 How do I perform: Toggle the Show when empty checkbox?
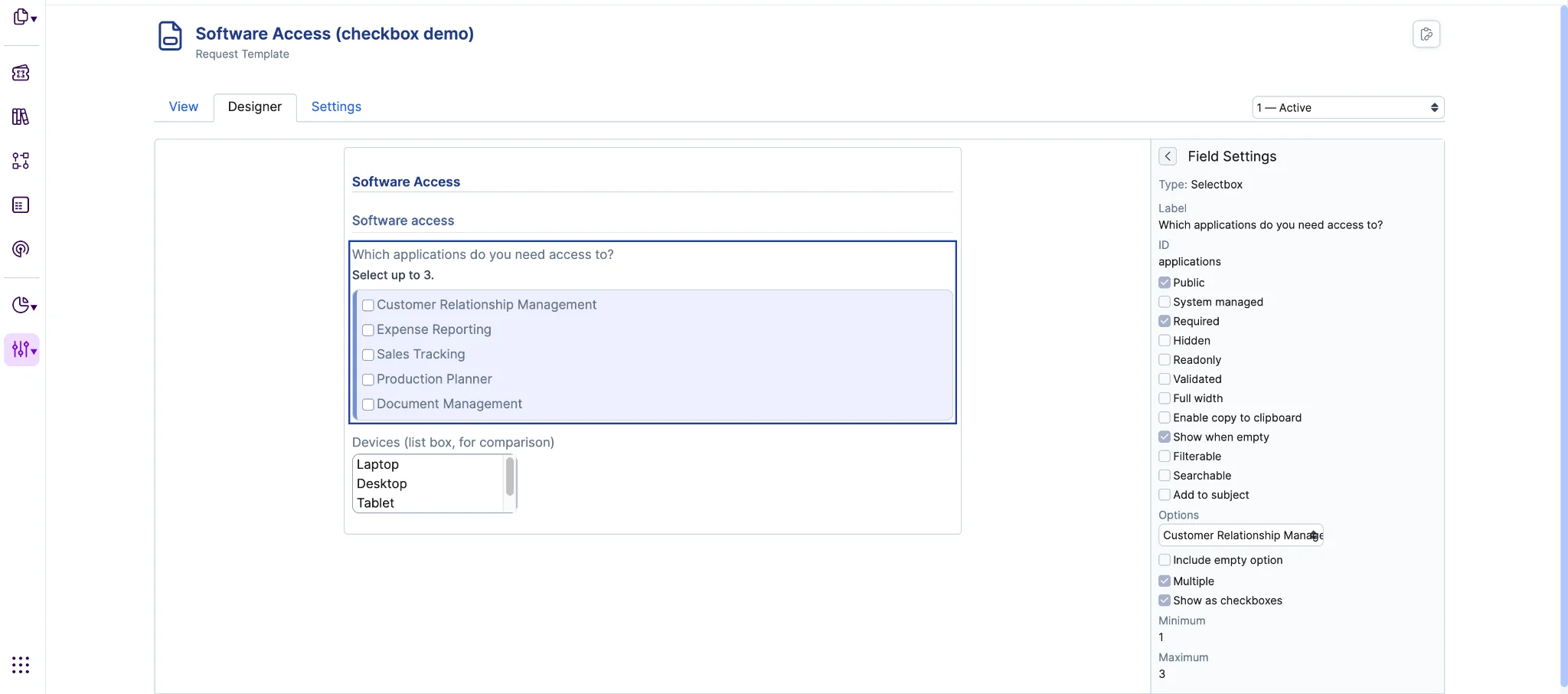(1165, 437)
